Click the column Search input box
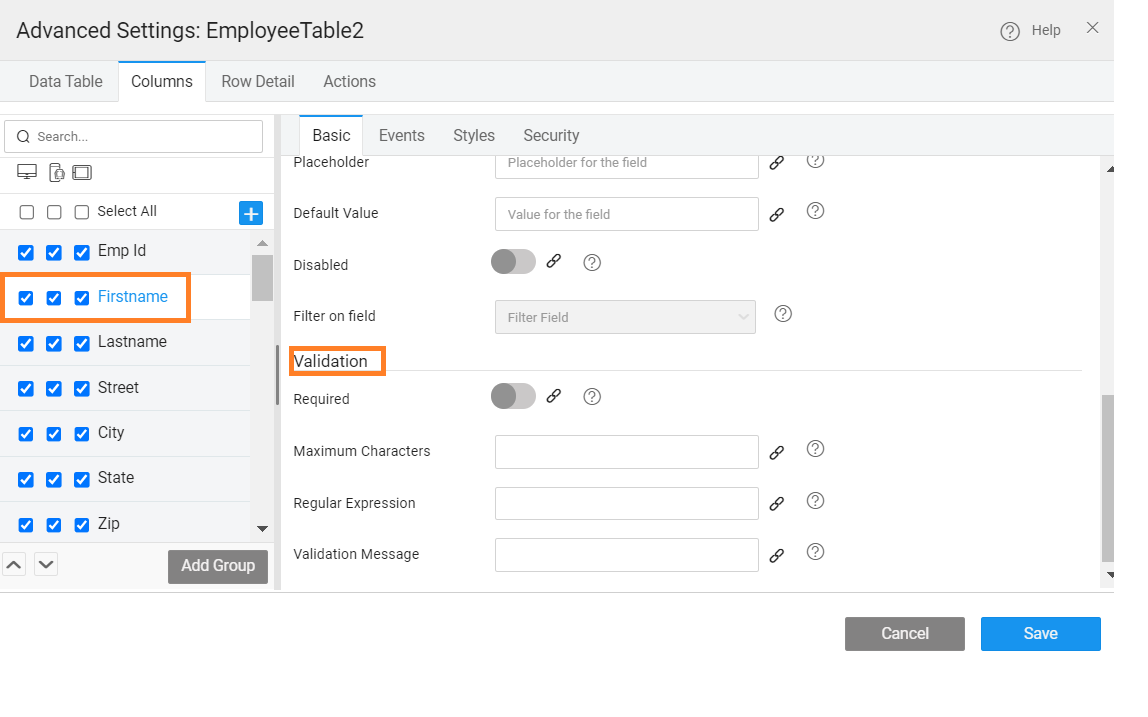The height and width of the screenshot is (717, 1148). coord(134,137)
